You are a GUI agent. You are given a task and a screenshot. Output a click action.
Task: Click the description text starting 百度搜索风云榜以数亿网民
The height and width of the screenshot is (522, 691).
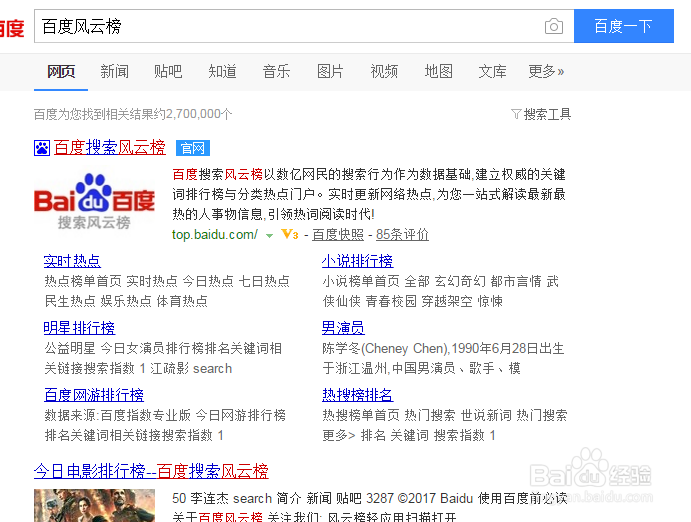(x=369, y=194)
